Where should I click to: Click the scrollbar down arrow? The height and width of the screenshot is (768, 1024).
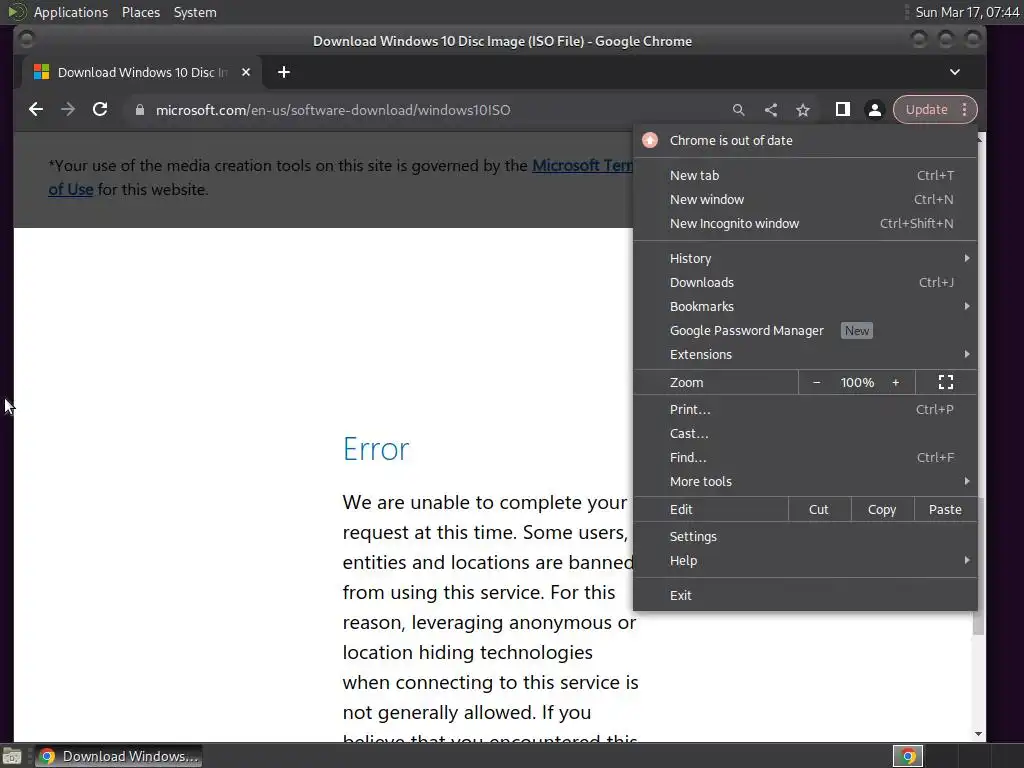click(x=978, y=734)
